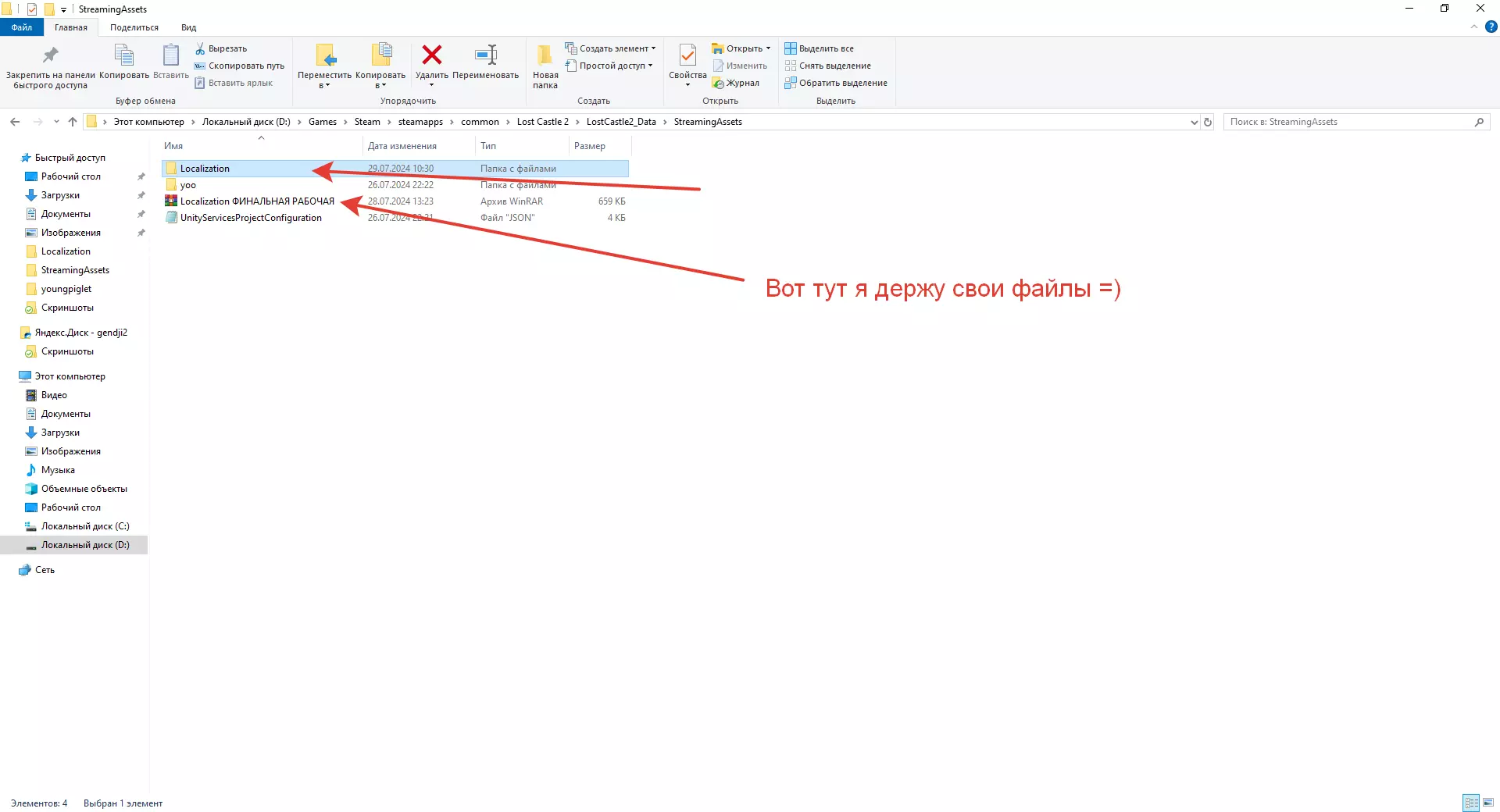Image resolution: width=1500 pixels, height=812 pixels.
Task: Switch to the Поделиться ribbon tab
Action: point(134,27)
